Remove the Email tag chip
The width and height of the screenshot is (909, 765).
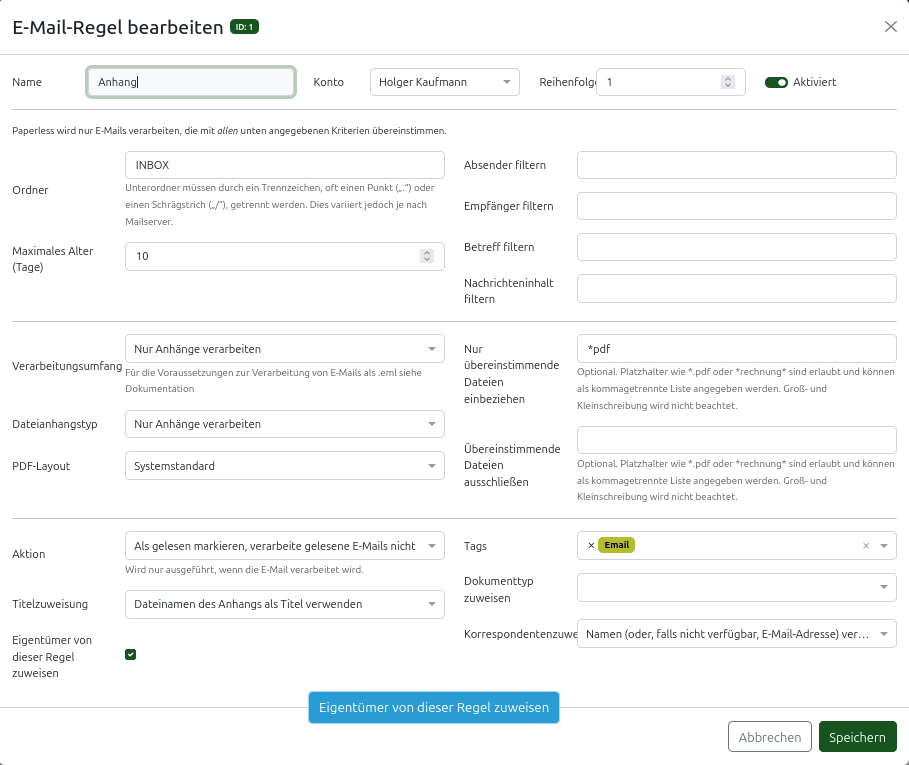pos(591,545)
